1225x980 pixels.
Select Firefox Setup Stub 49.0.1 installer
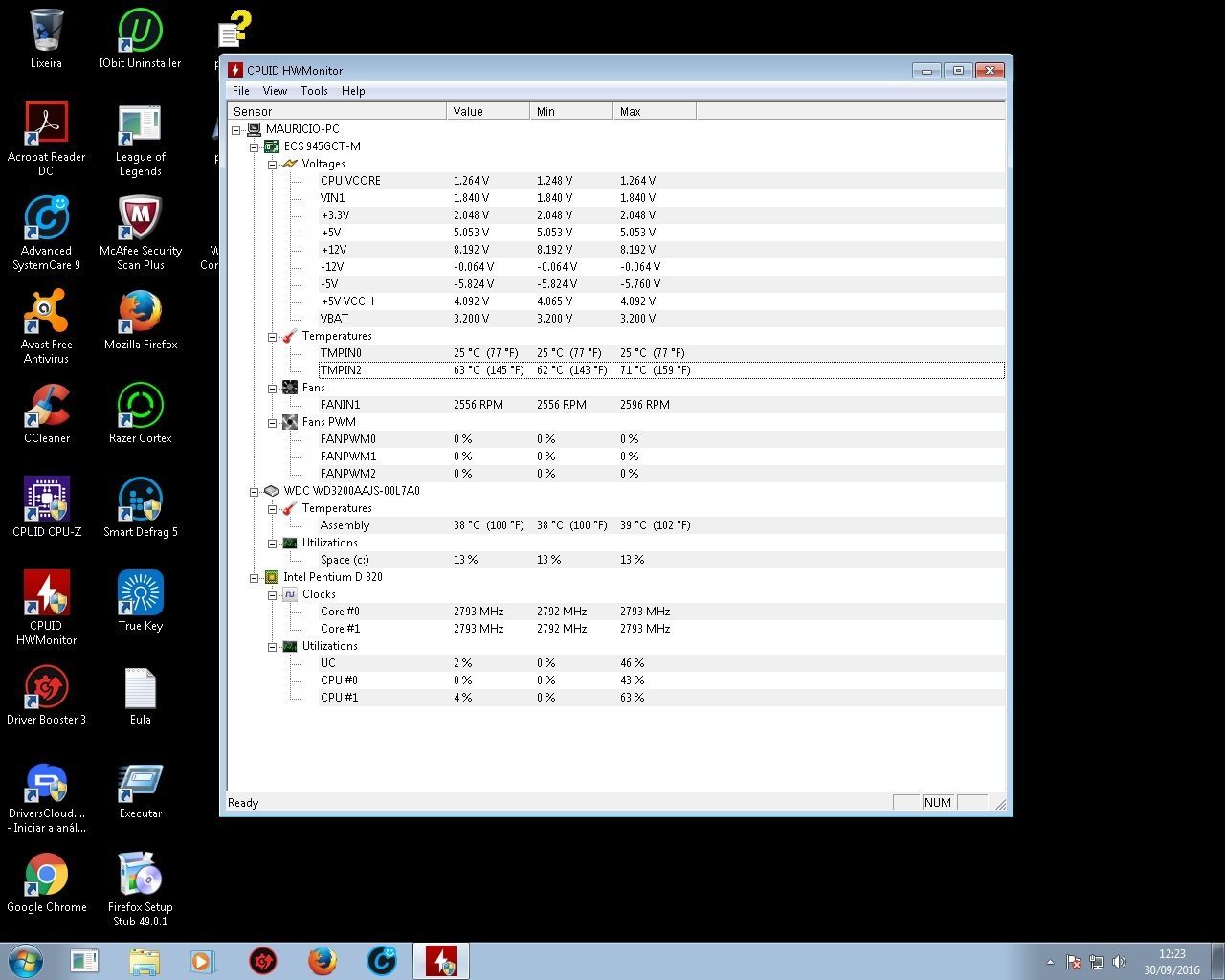pos(140,890)
